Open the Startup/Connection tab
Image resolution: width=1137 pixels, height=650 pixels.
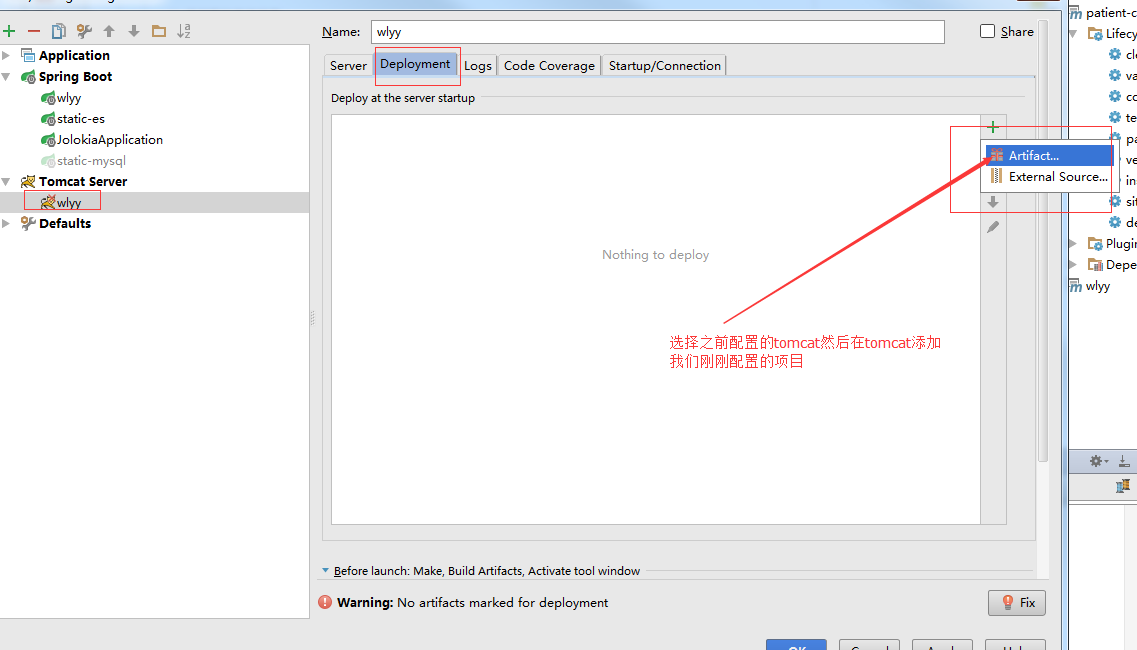664,65
